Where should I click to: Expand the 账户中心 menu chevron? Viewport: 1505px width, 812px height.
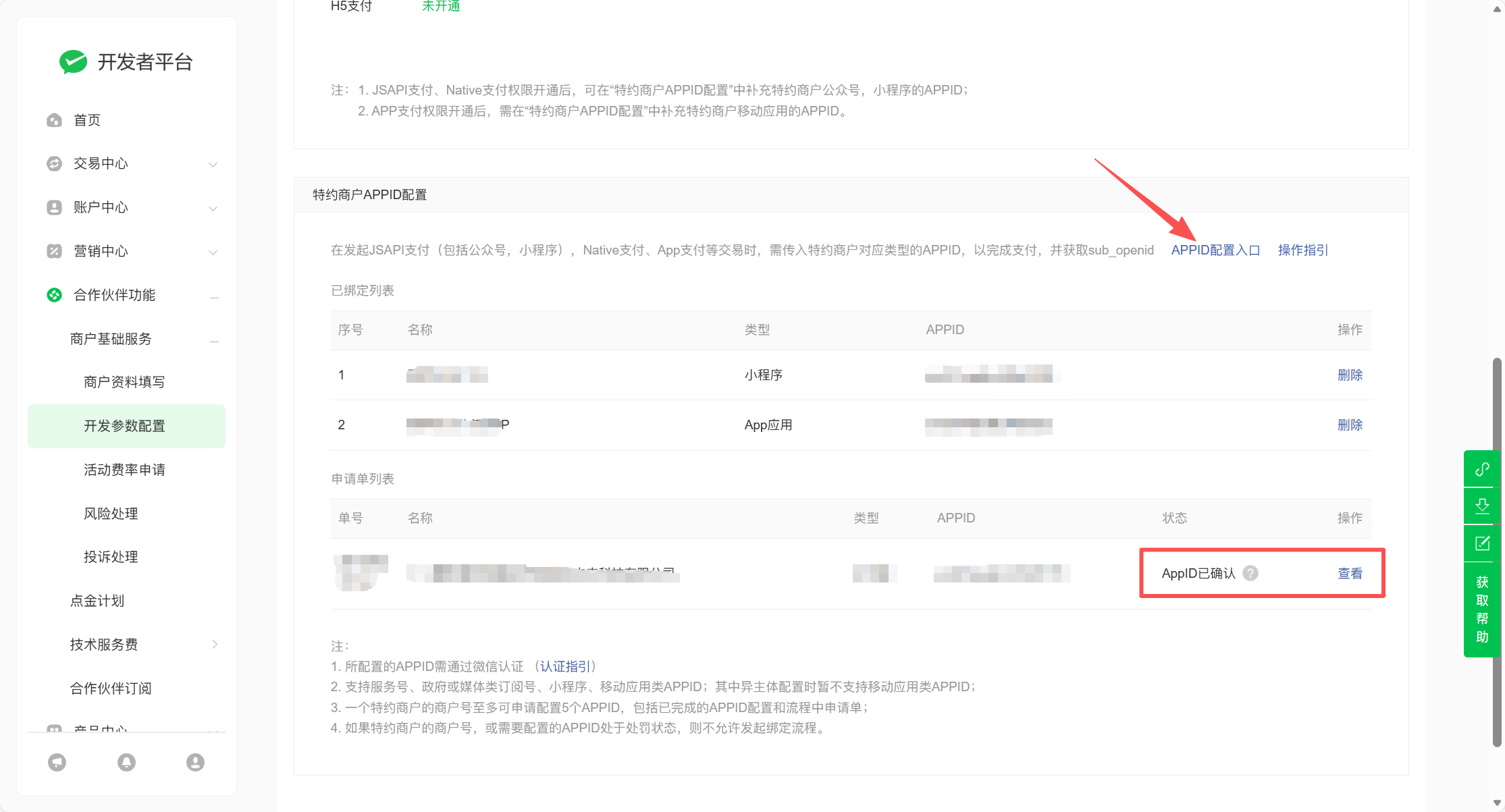tap(213, 209)
